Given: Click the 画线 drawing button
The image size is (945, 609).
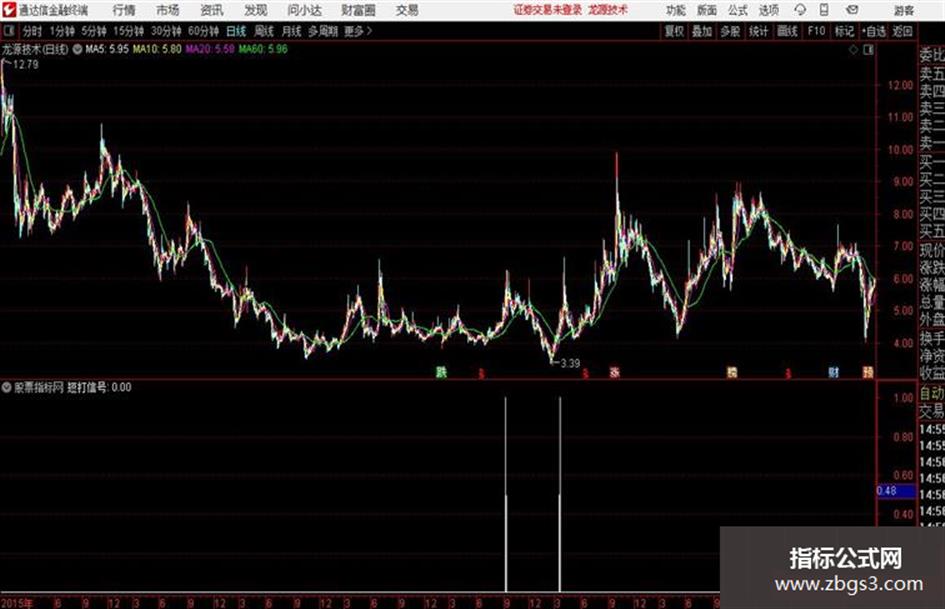Looking at the screenshot, I should 786,31.
